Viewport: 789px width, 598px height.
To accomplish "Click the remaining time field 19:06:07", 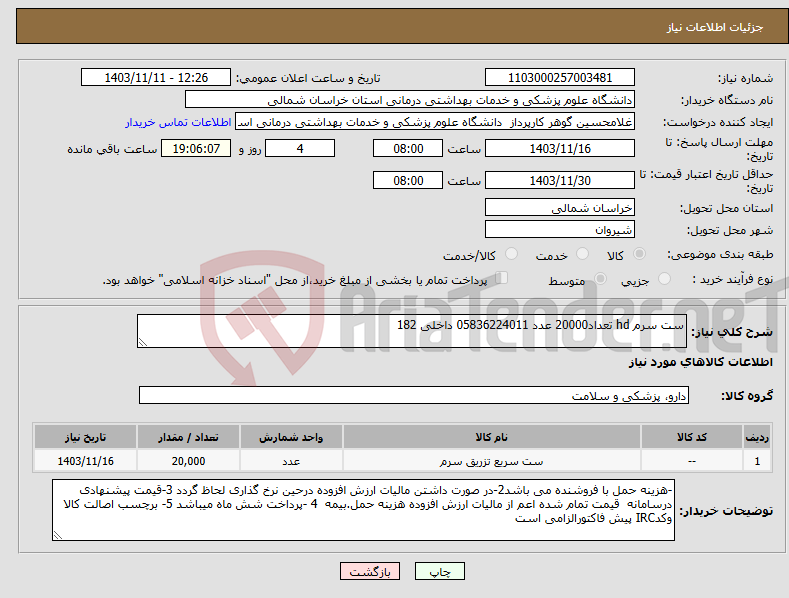I will 196,148.
